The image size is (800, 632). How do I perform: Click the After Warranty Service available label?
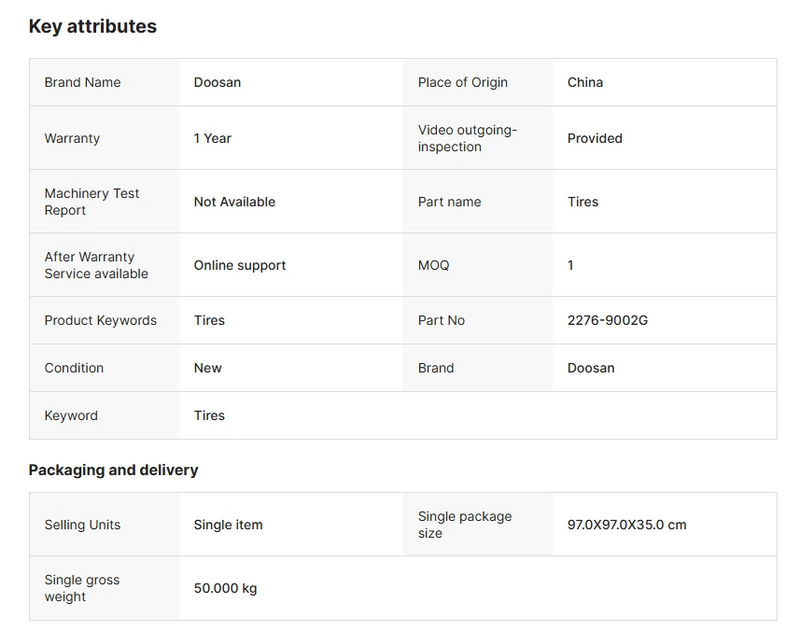[x=96, y=265]
